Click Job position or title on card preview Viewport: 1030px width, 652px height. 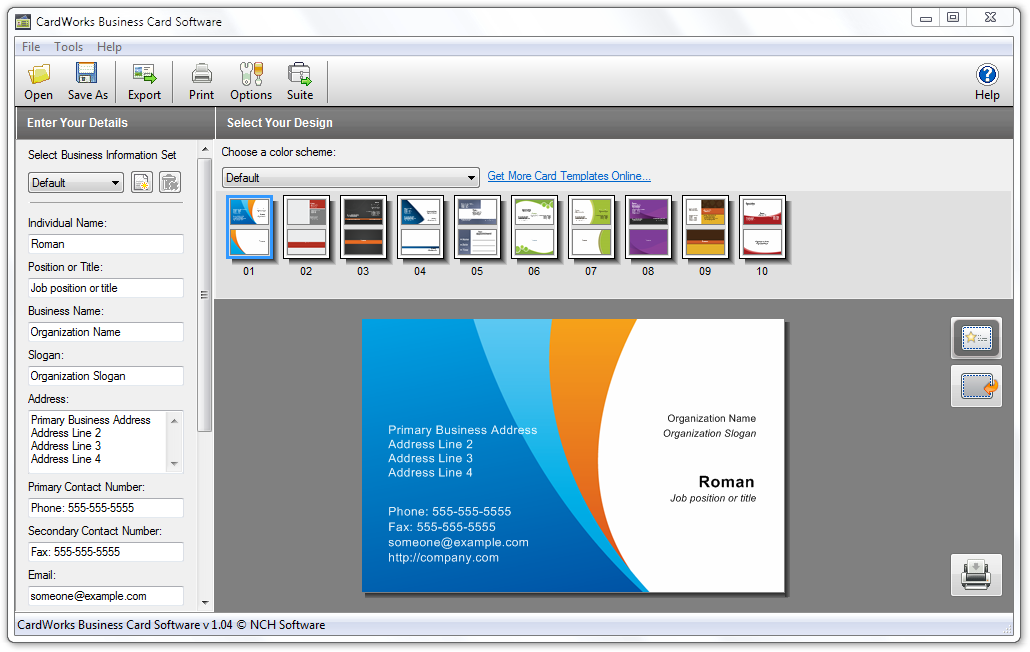[x=713, y=498]
